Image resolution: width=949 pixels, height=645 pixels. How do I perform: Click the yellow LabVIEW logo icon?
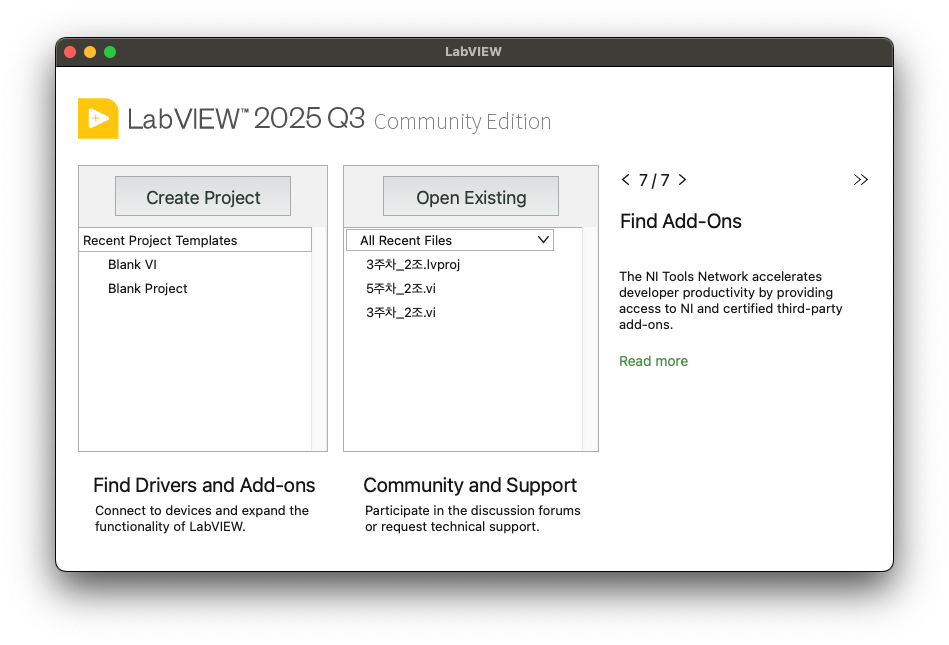(x=98, y=119)
